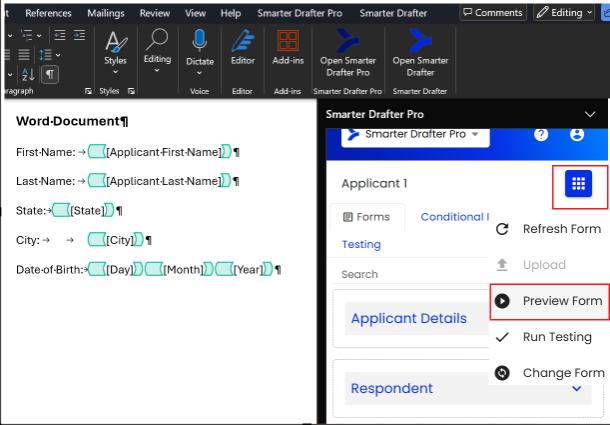The image size is (610, 425).
Task: Open the Mailings ribbon tab
Action: click(106, 13)
